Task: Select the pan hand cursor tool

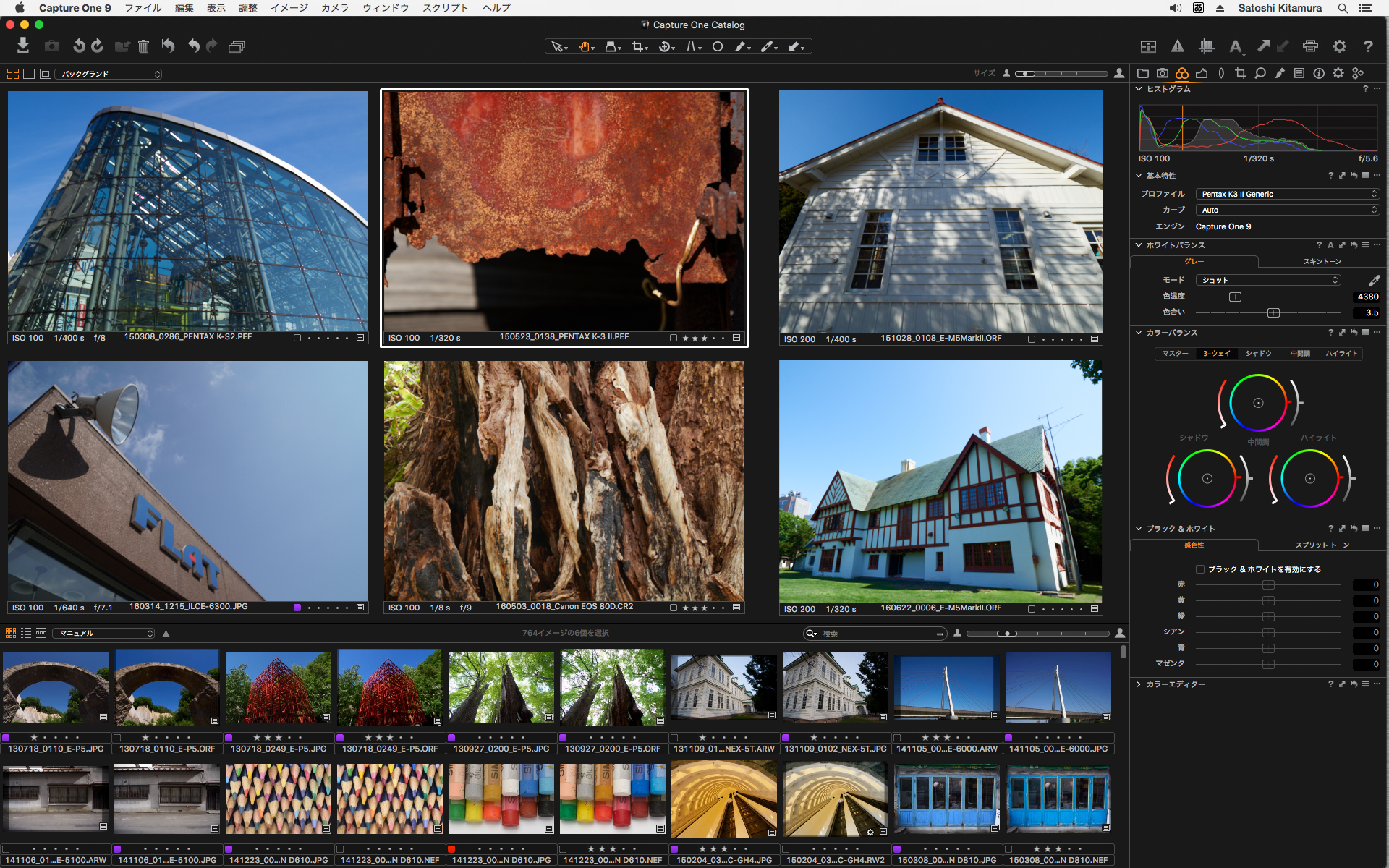Action: (584, 46)
